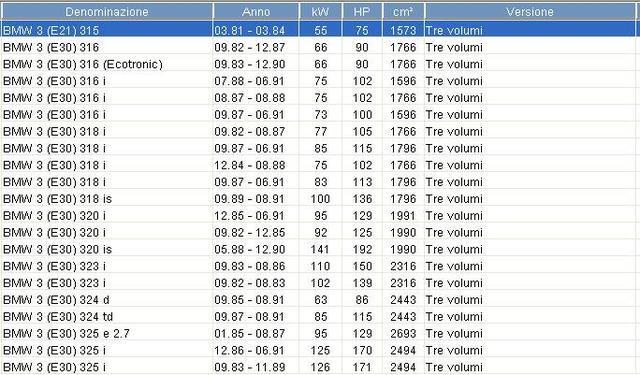Click the HP column header

tap(362, 12)
